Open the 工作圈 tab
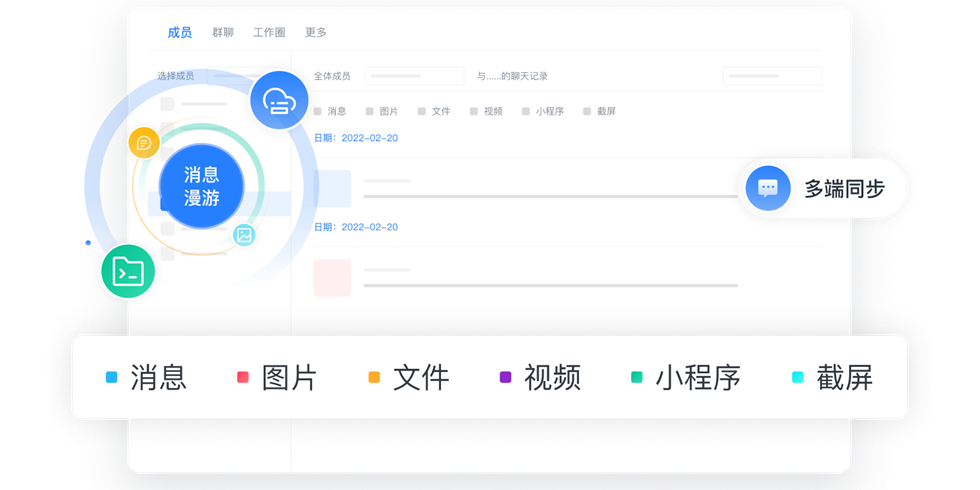Screen dimensions: 980x490 [269, 33]
